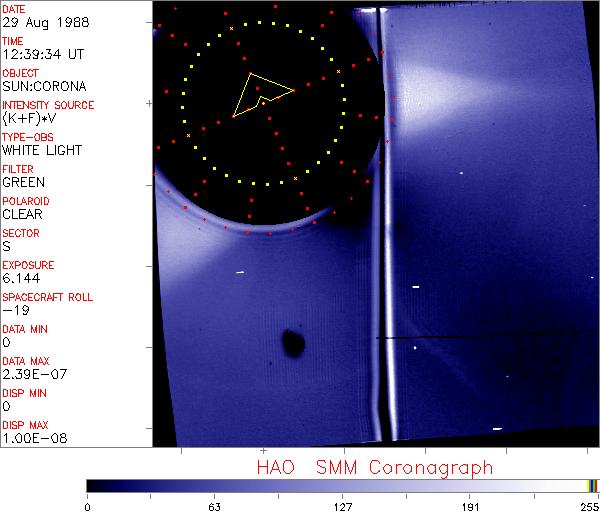Select the WHITE LIGHT observation type
The width and height of the screenshot is (600, 512).
(42, 150)
